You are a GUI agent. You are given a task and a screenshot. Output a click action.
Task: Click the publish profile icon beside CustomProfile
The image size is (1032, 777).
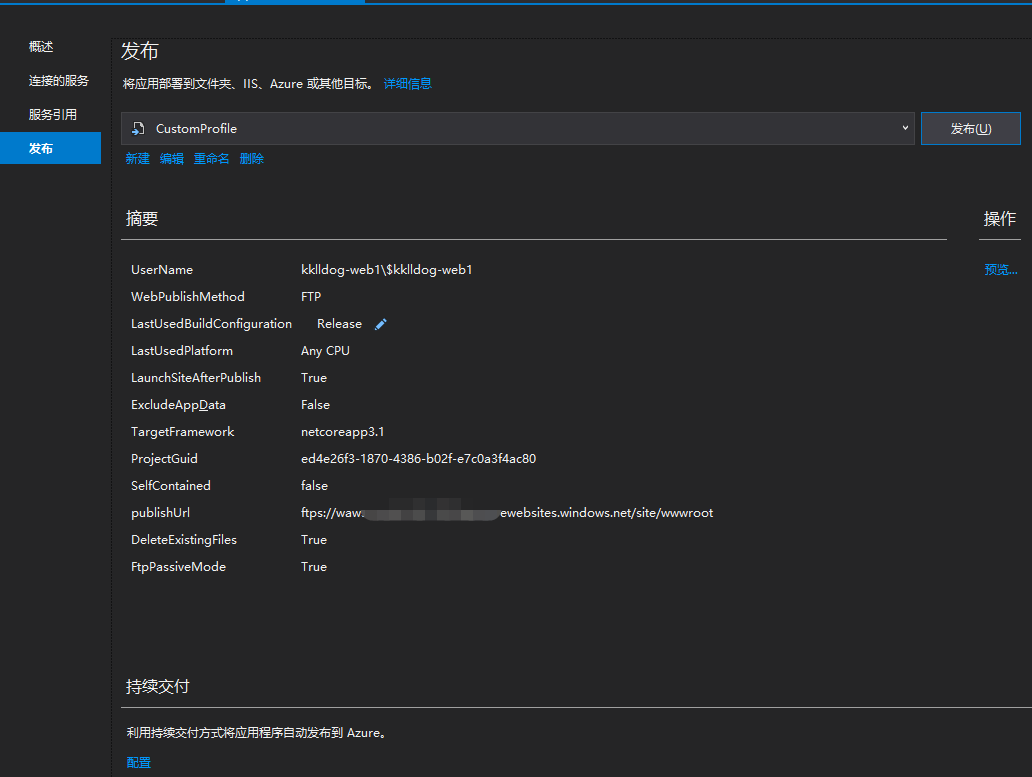click(137, 128)
